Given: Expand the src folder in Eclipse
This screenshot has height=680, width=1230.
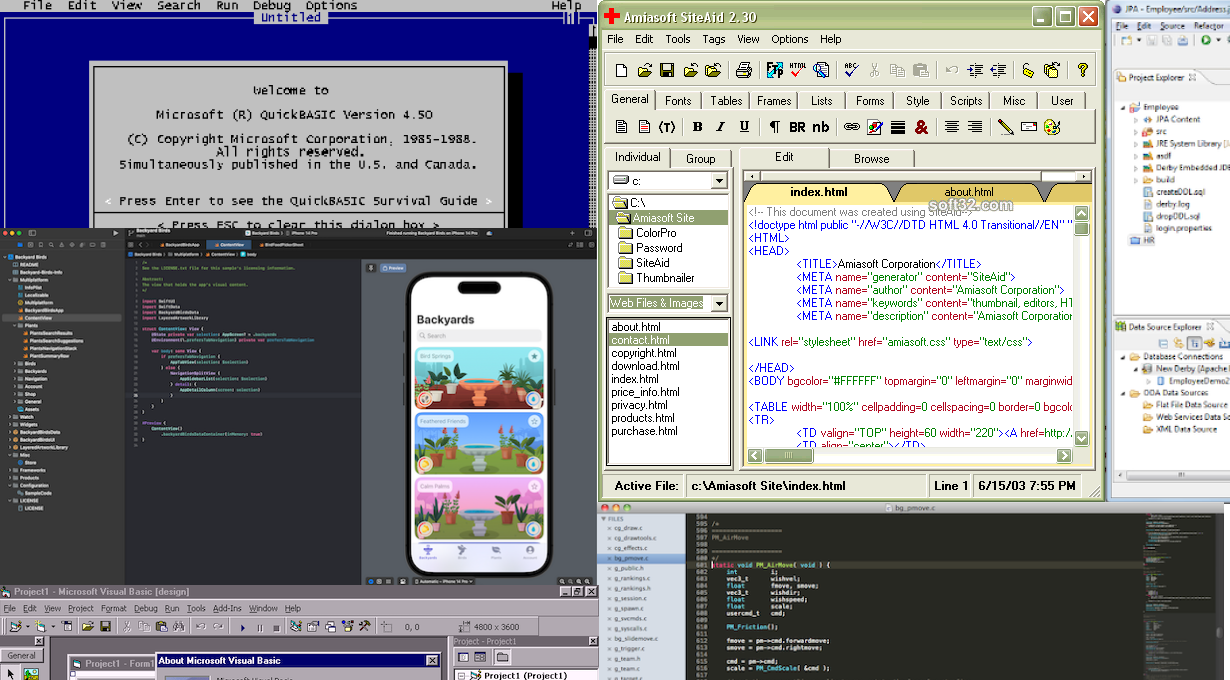Looking at the screenshot, I should click(x=1136, y=131).
